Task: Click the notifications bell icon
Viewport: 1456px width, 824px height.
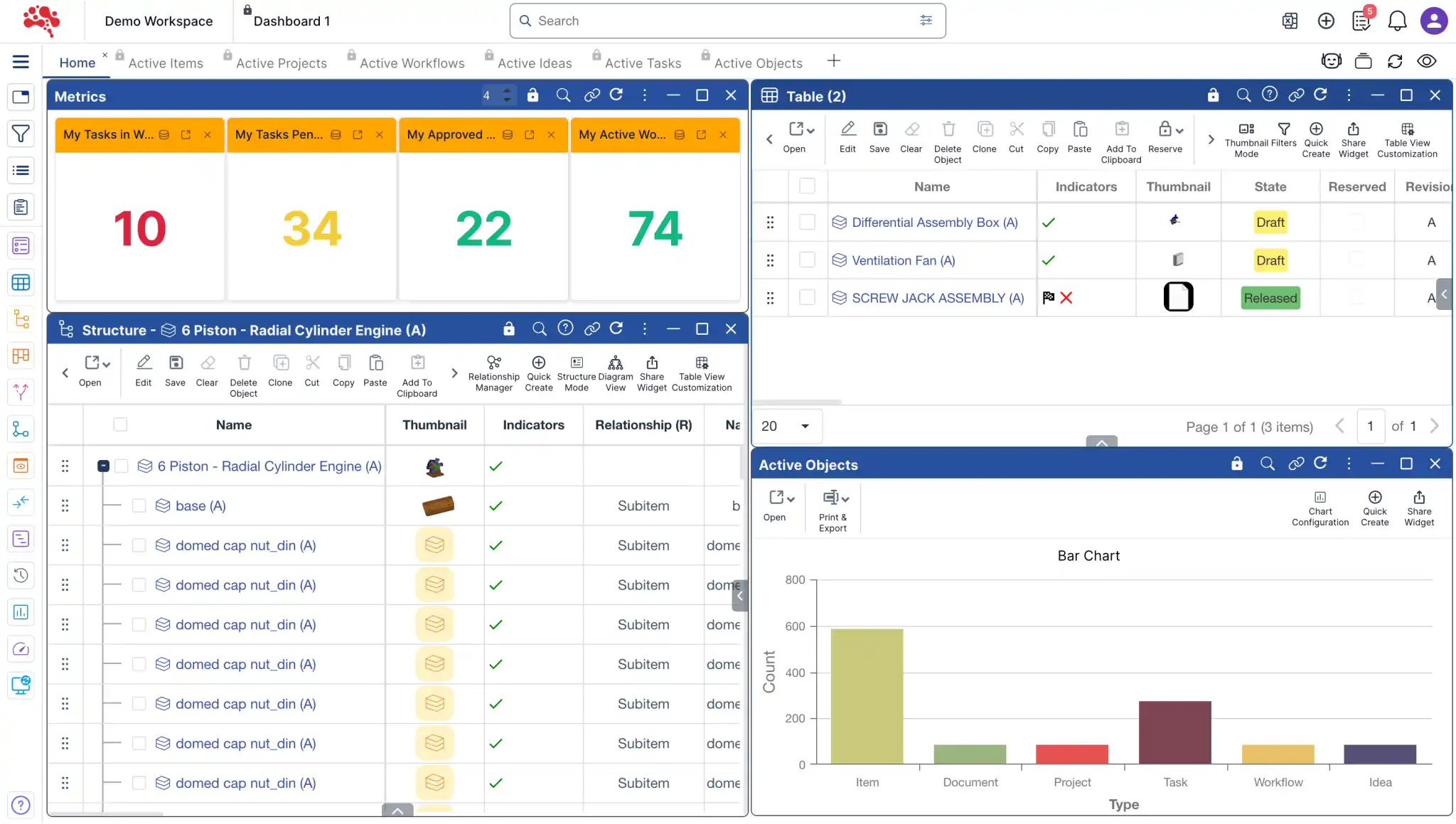Action: pos(1397,21)
